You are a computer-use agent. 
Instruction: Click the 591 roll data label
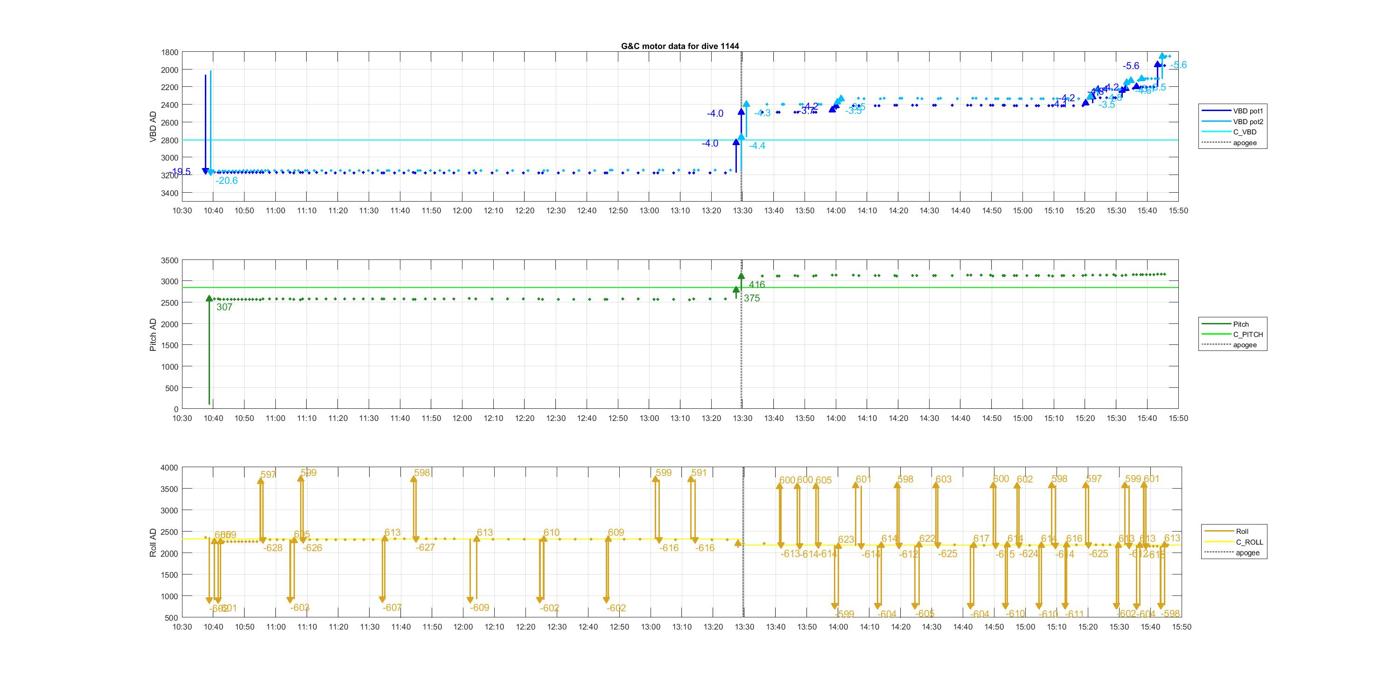(x=699, y=473)
